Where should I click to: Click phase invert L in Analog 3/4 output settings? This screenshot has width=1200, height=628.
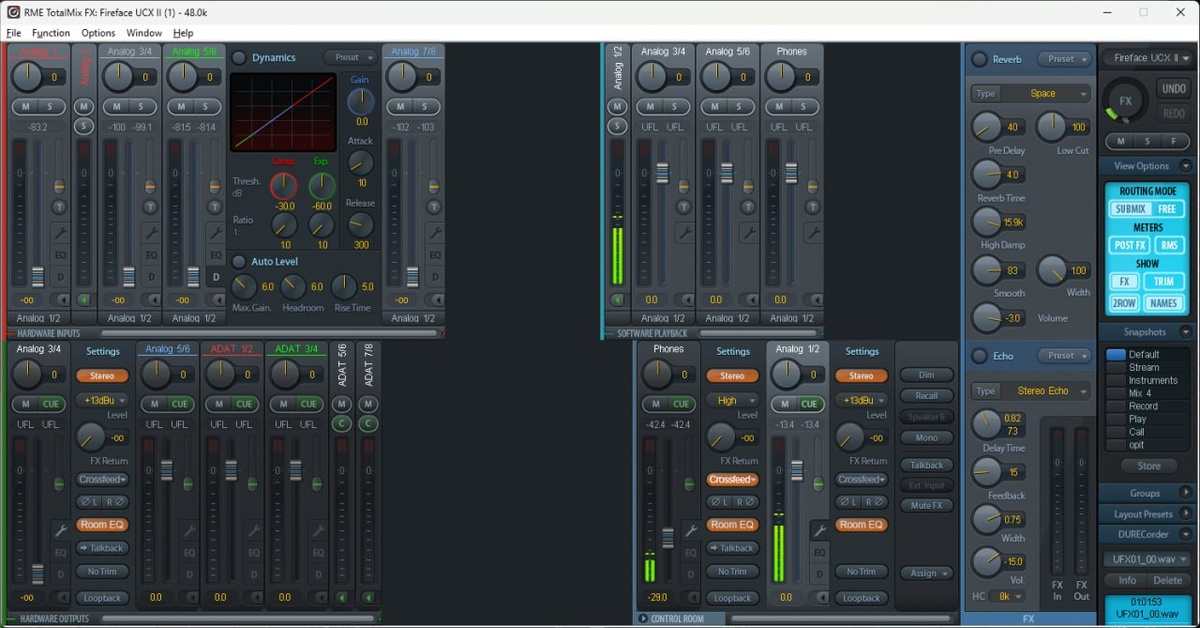pos(88,501)
